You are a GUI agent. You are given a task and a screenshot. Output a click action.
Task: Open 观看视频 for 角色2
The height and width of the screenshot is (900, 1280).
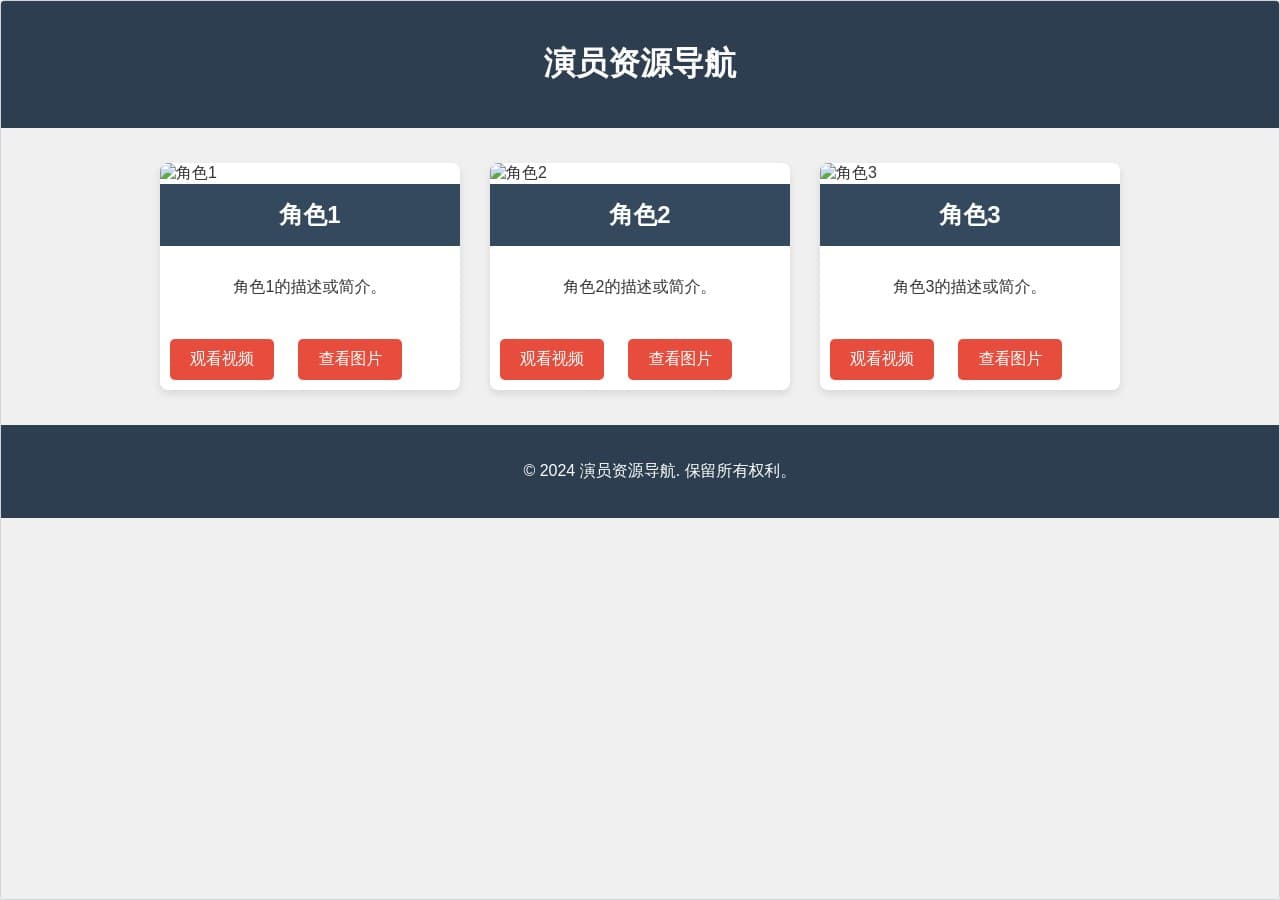(552, 359)
